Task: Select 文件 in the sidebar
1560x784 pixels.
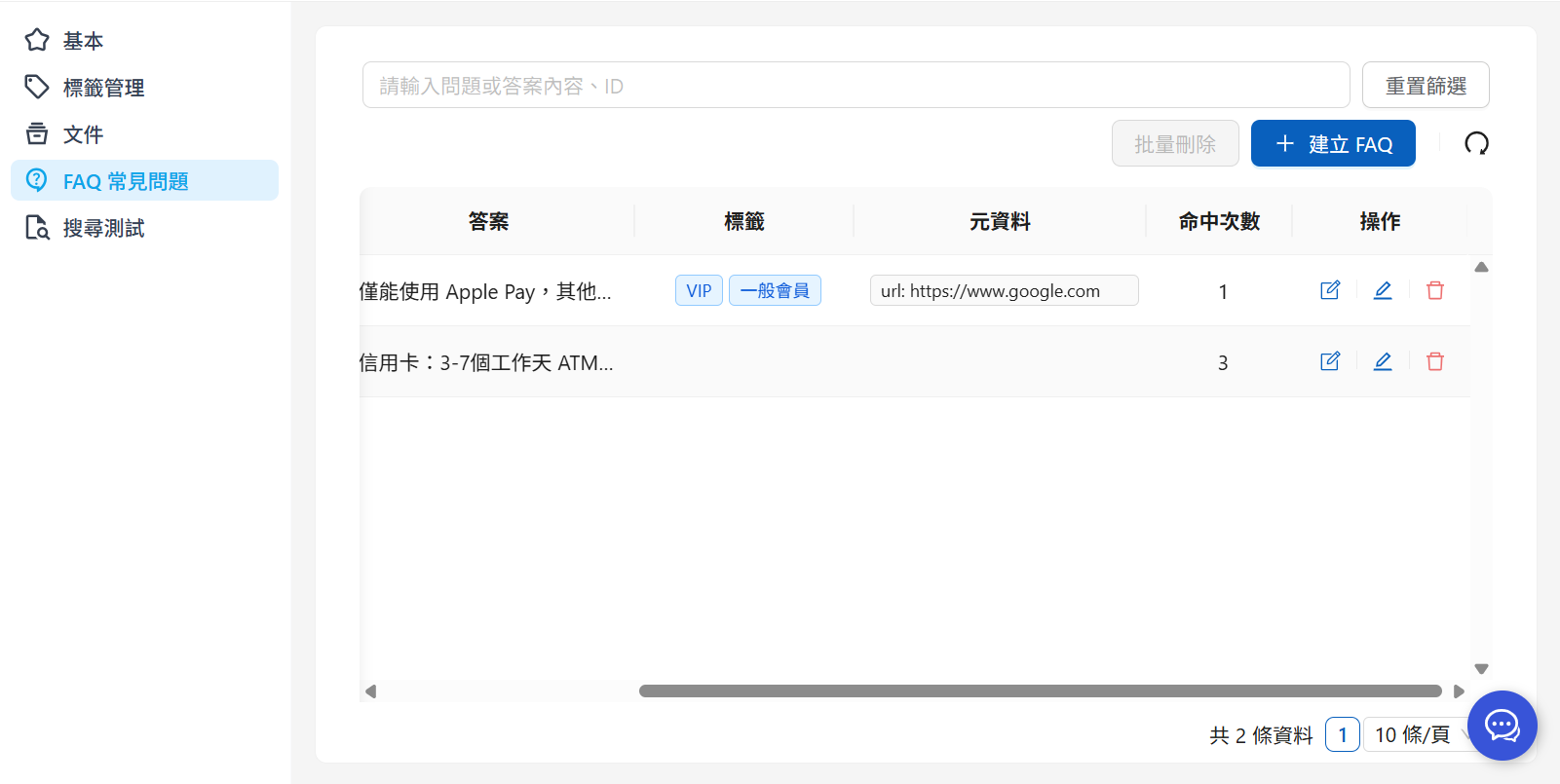Action: point(83,134)
